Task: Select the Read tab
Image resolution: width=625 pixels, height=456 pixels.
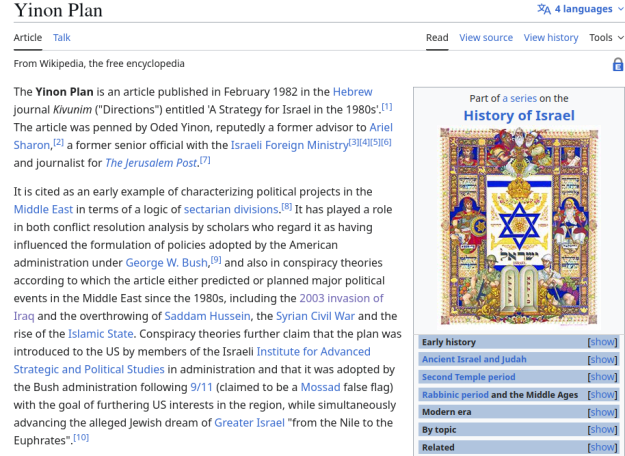Action: [x=437, y=37]
